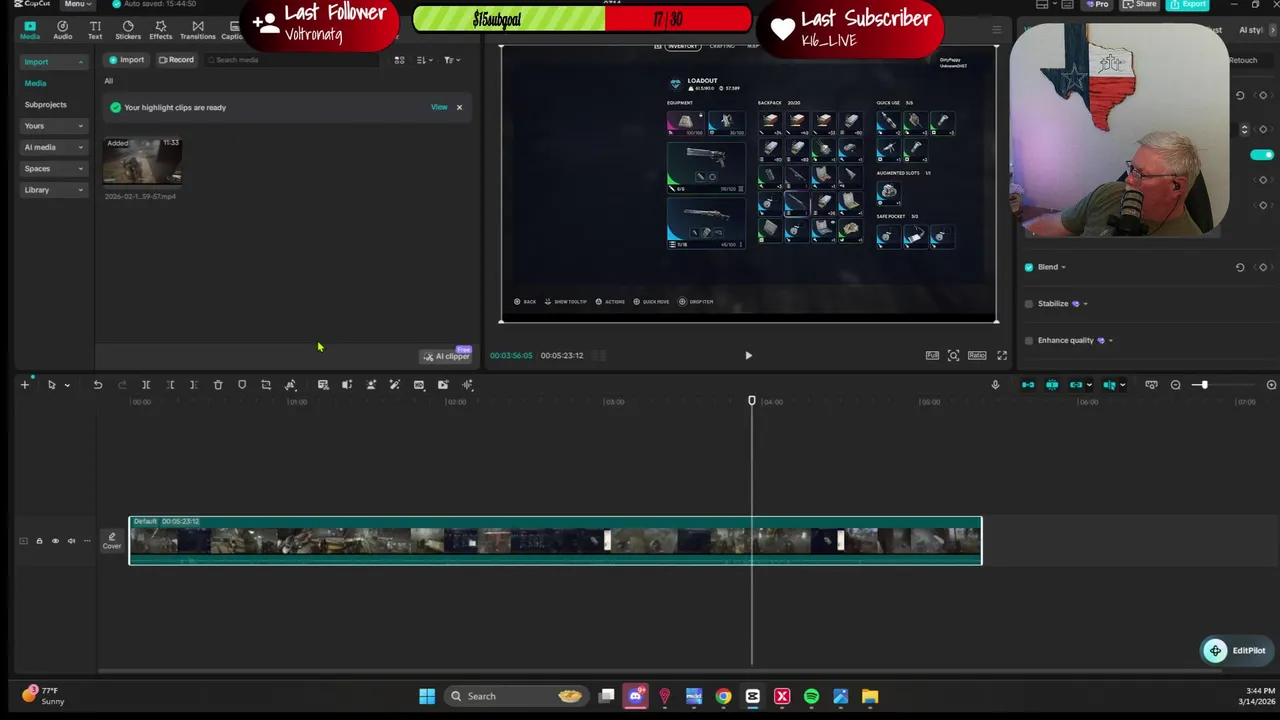This screenshot has height=720, width=1280.
Task: Click the add track plus icon
Action: tap(25, 385)
